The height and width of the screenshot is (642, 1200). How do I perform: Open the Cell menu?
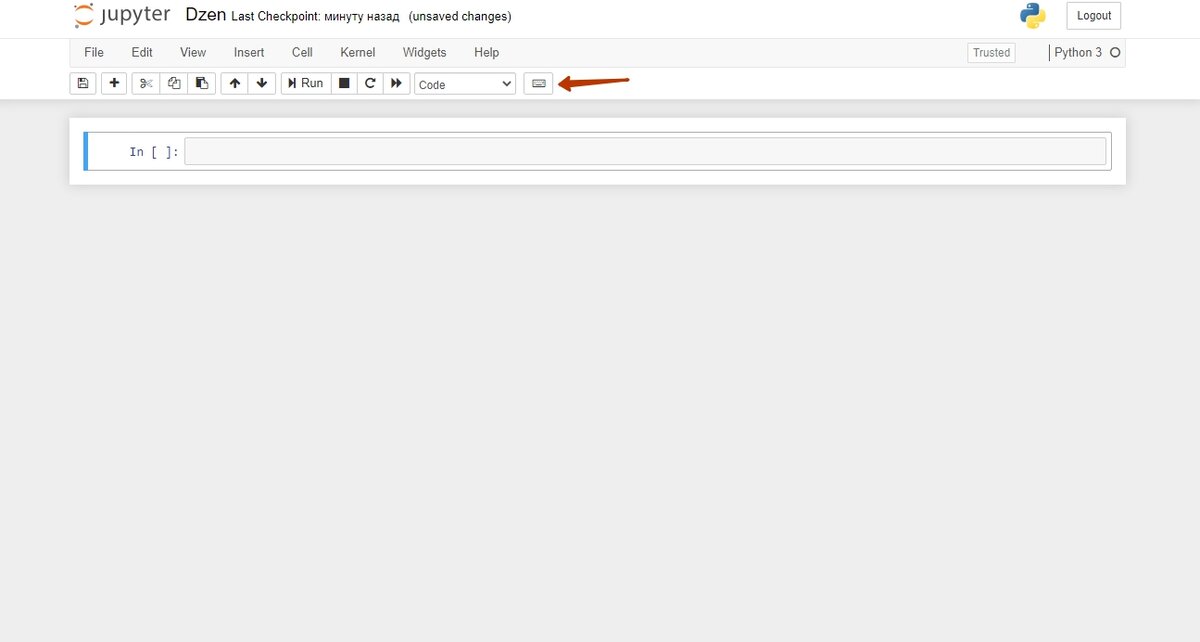[302, 52]
